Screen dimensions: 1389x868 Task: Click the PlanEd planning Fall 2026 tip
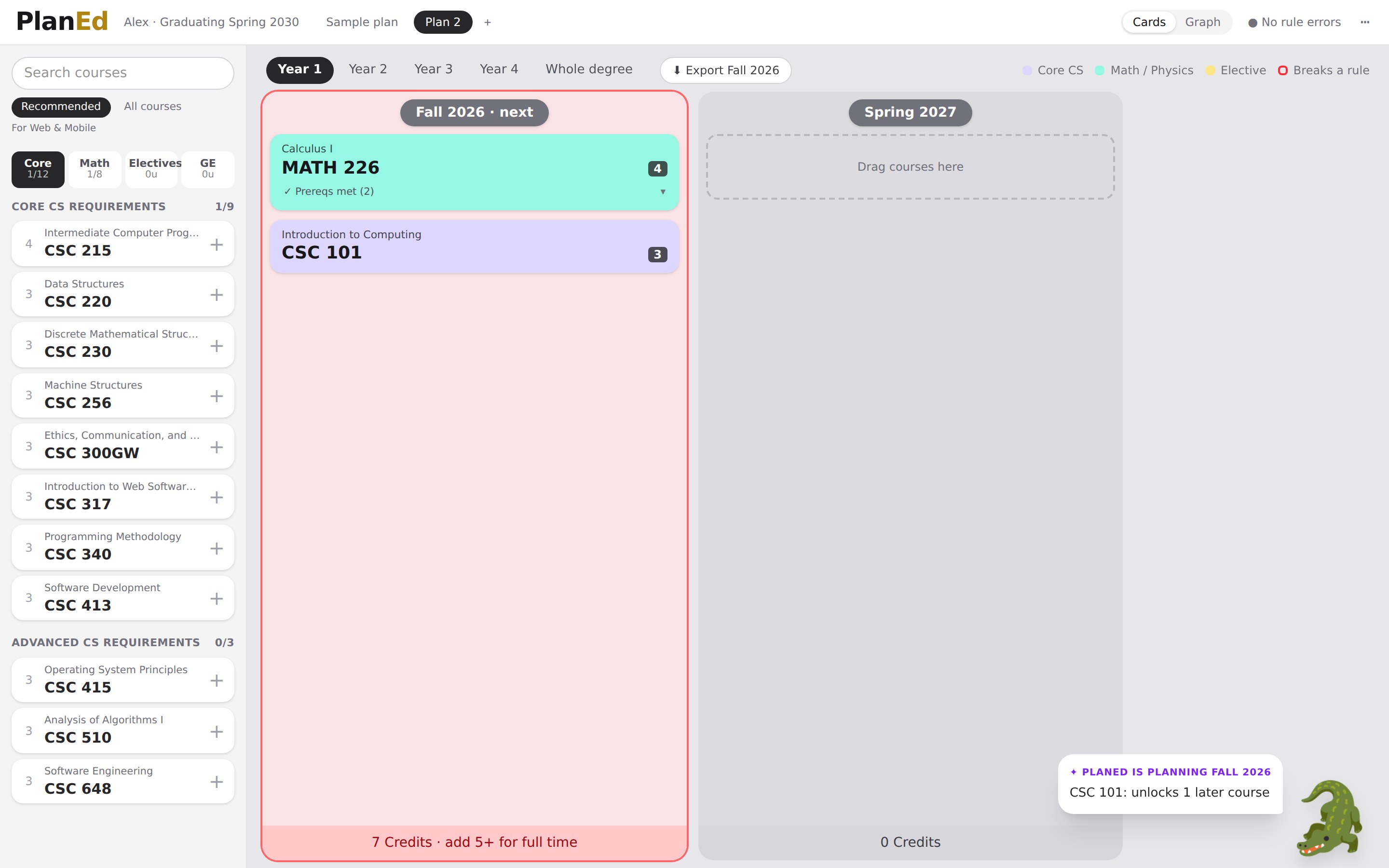(1170, 784)
